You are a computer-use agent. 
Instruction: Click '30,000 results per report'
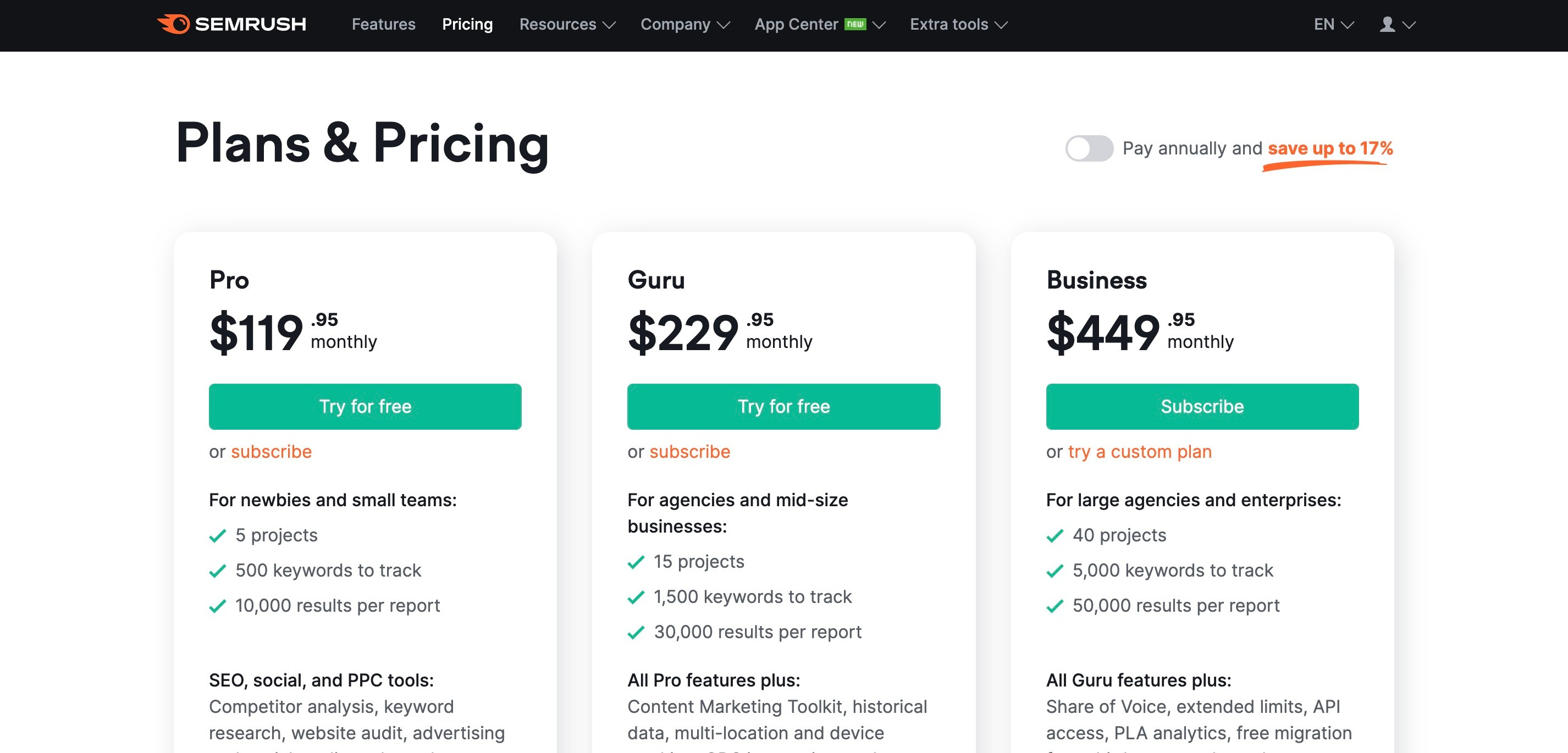(758, 632)
